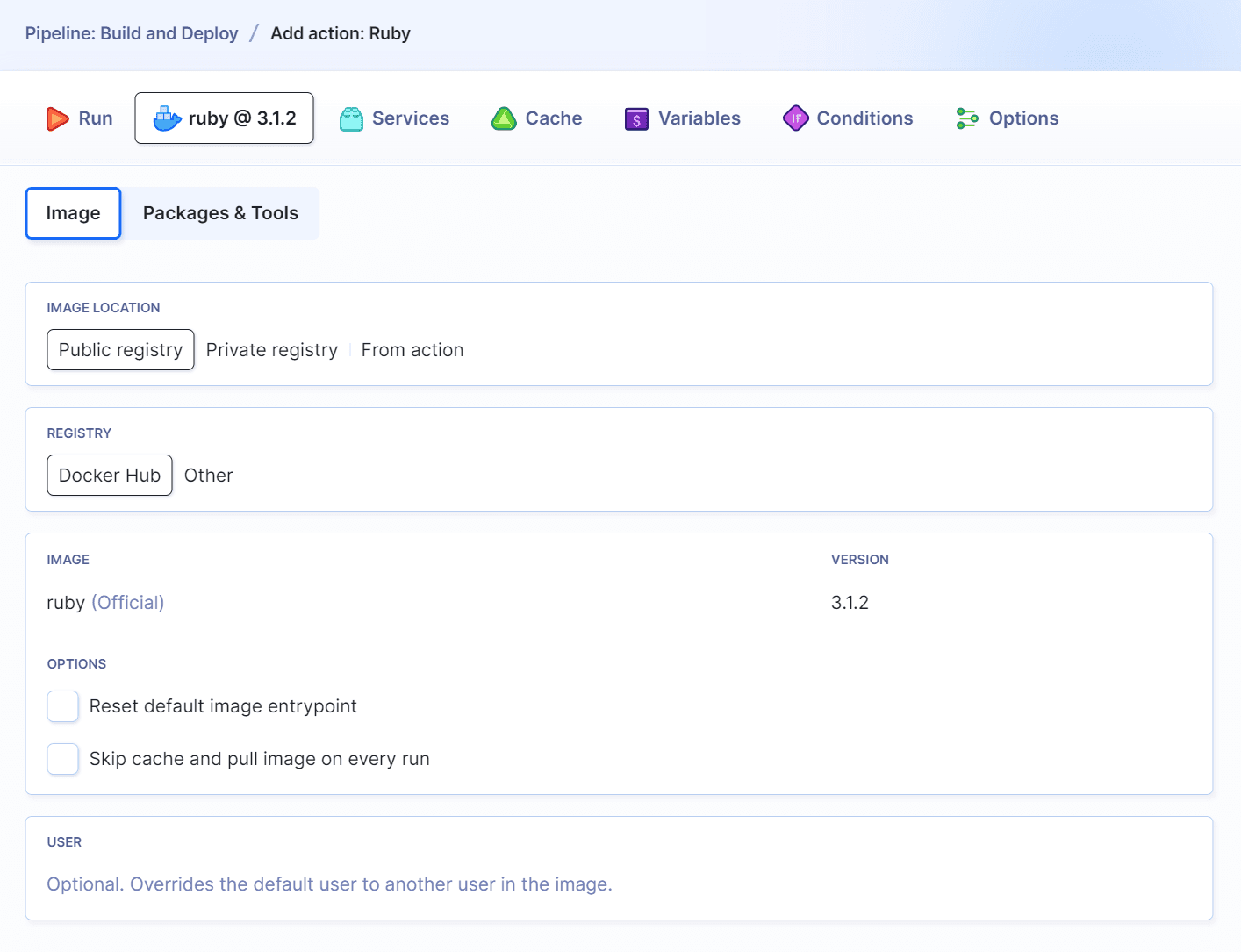The width and height of the screenshot is (1241, 952).
Task: Click the purple Variables dollar icon
Action: (x=636, y=118)
